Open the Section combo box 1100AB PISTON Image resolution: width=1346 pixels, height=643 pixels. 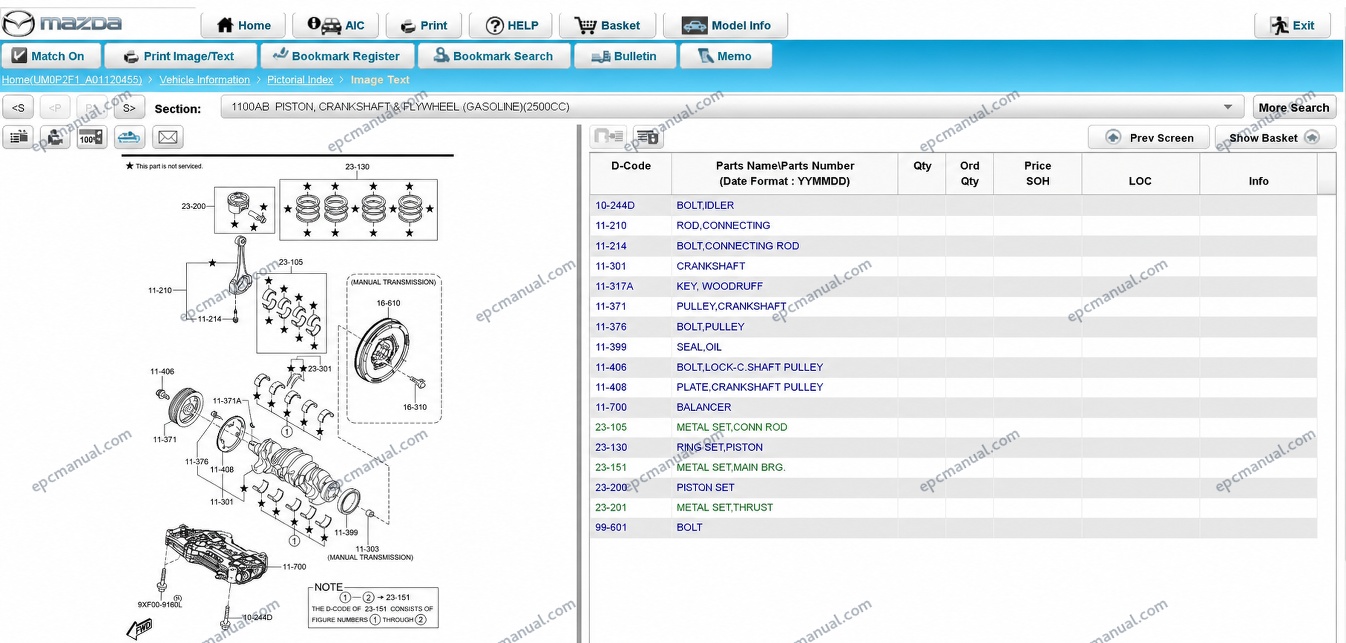tap(734, 107)
